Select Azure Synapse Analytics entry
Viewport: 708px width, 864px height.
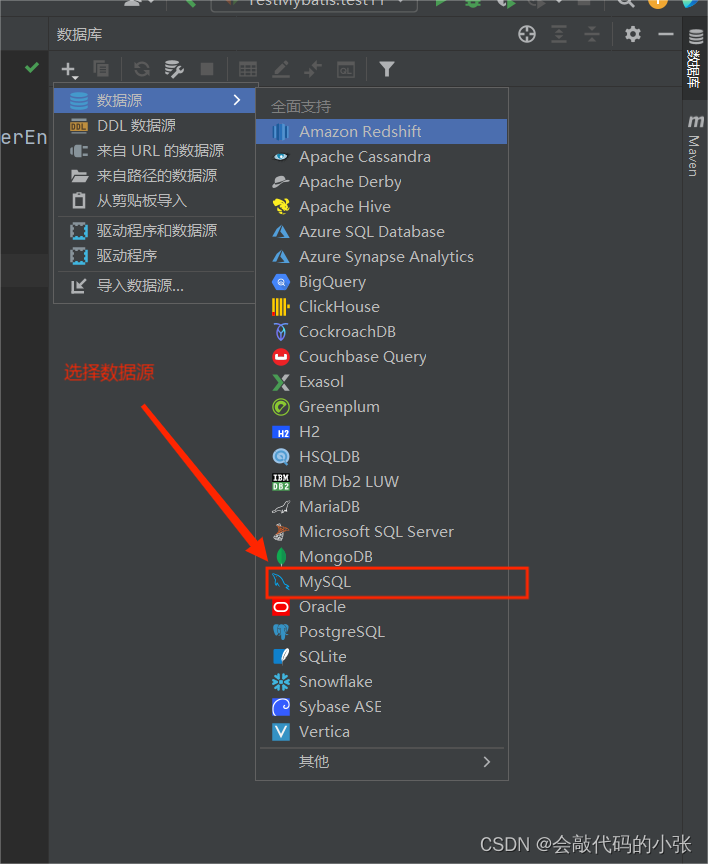coord(381,257)
